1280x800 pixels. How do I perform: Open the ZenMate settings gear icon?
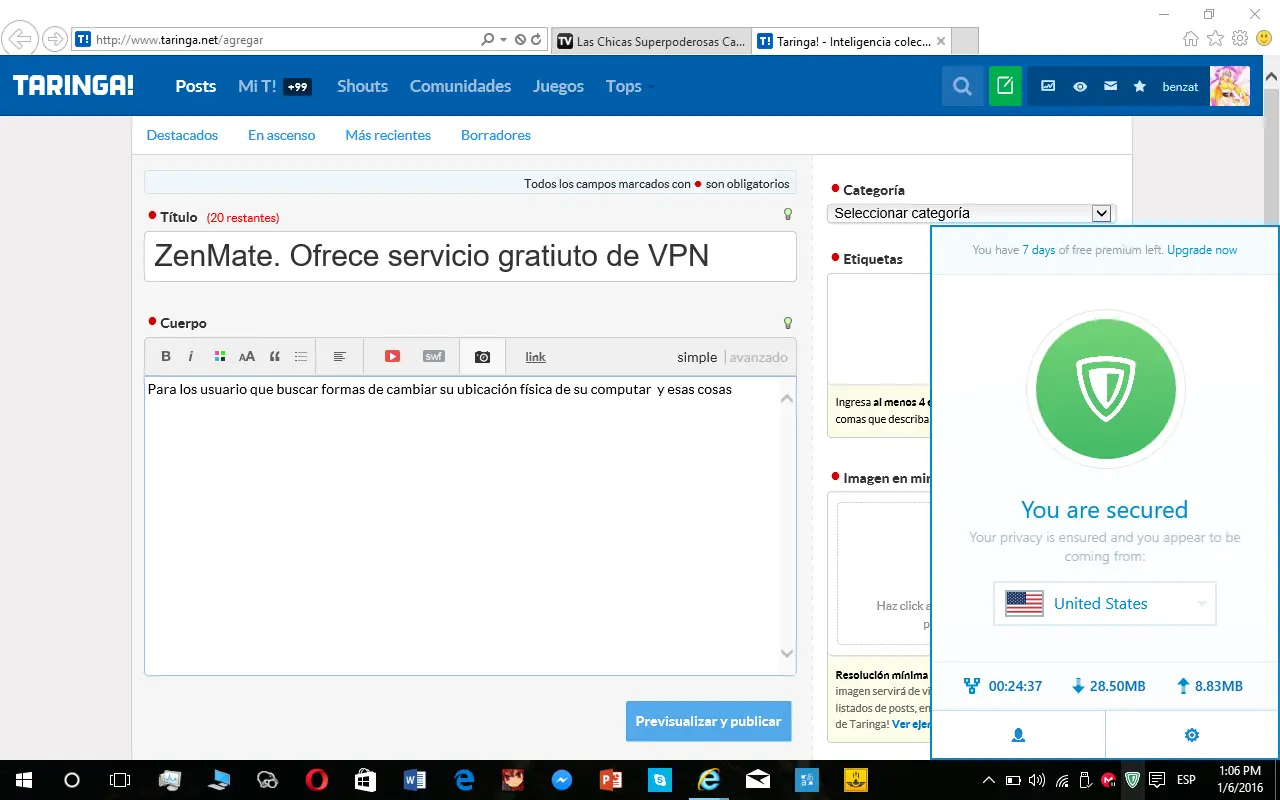[1191, 735]
